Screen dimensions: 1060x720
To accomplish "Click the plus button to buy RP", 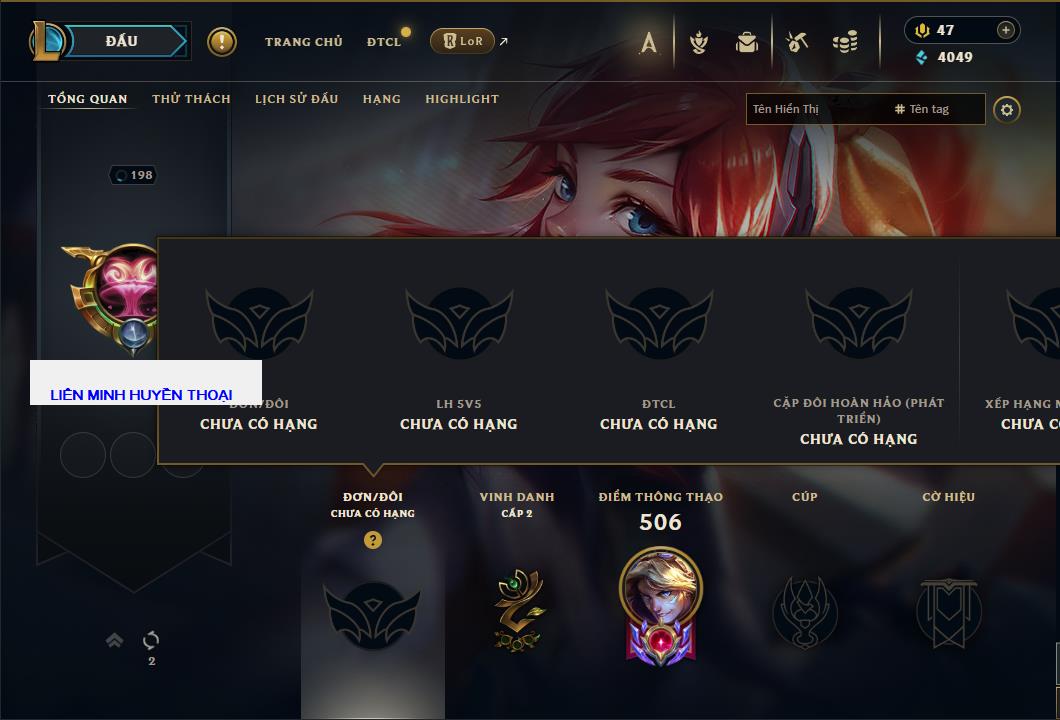I will [x=1006, y=30].
